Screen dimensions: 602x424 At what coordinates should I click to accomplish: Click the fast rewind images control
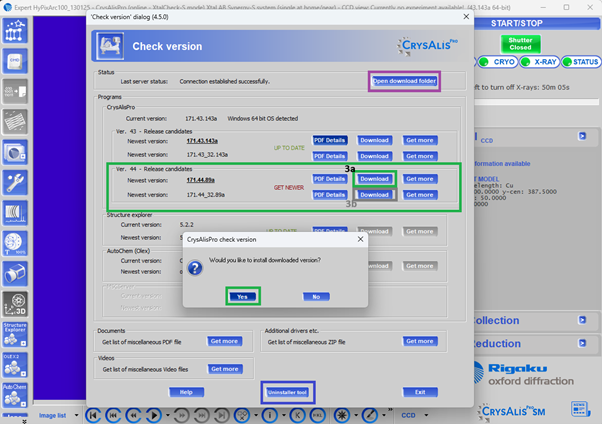(113, 415)
